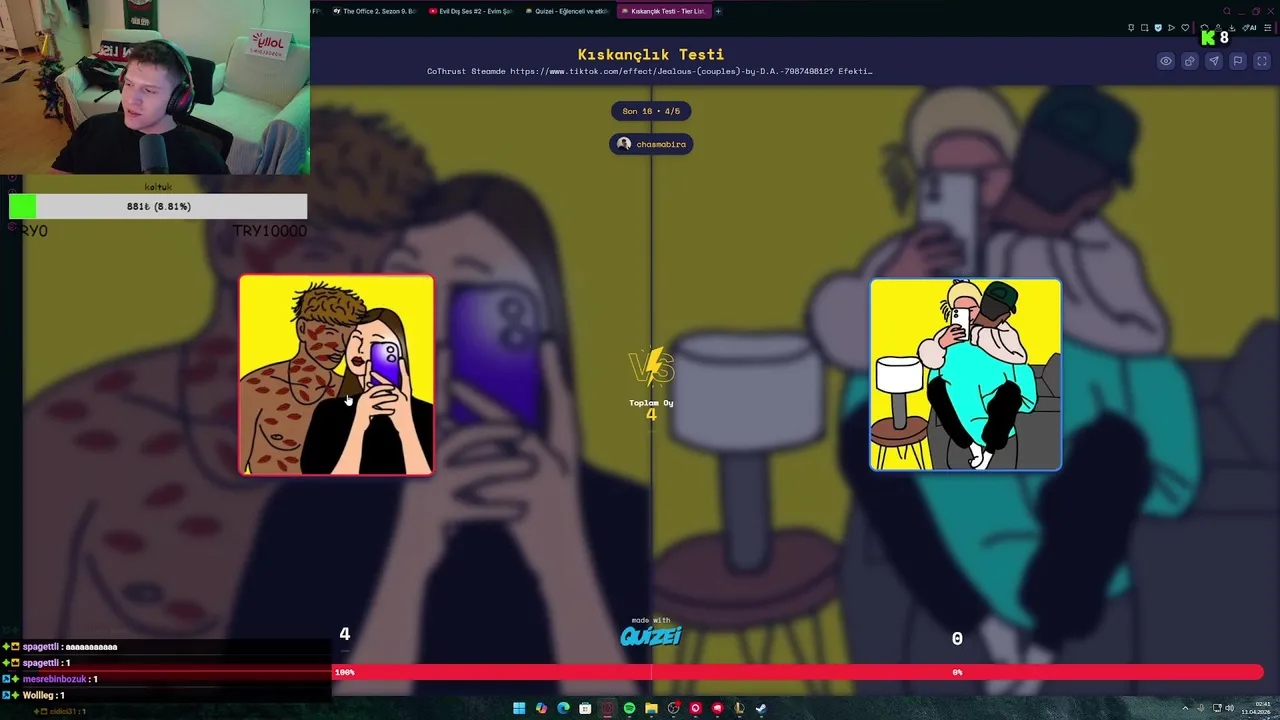1280x720 pixels.
Task: Switch to the Quizei - Eğlenceli tab
Action: pos(566,11)
